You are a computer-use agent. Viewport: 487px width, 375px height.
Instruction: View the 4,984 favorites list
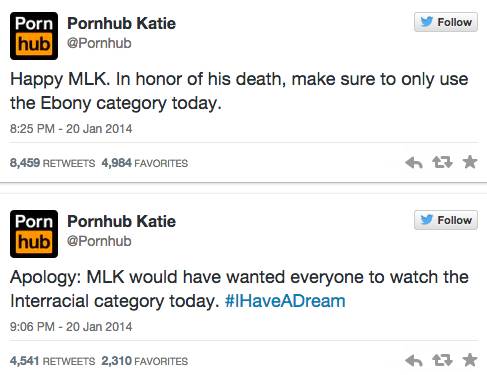(145, 163)
